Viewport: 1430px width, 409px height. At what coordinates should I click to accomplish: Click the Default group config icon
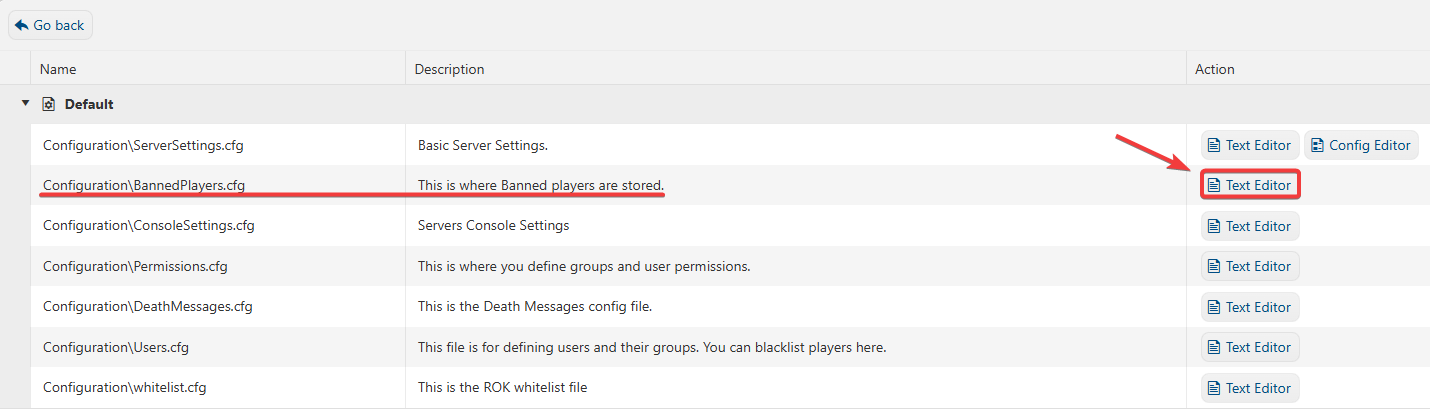click(48, 104)
